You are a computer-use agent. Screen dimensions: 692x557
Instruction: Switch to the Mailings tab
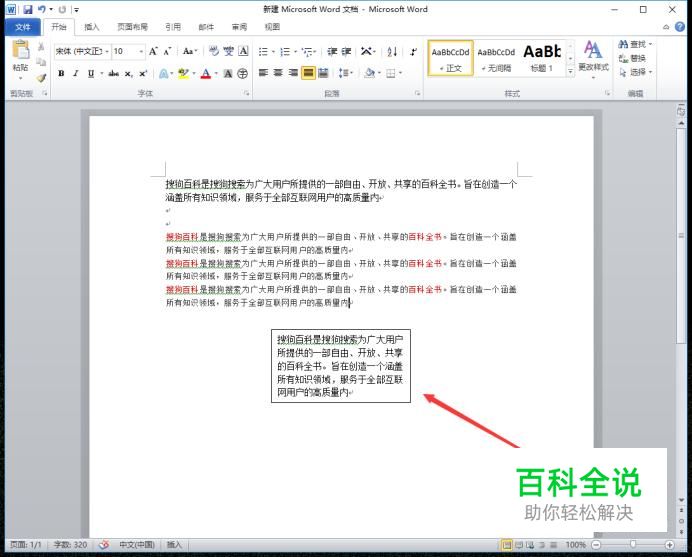(x=206, y=27)
